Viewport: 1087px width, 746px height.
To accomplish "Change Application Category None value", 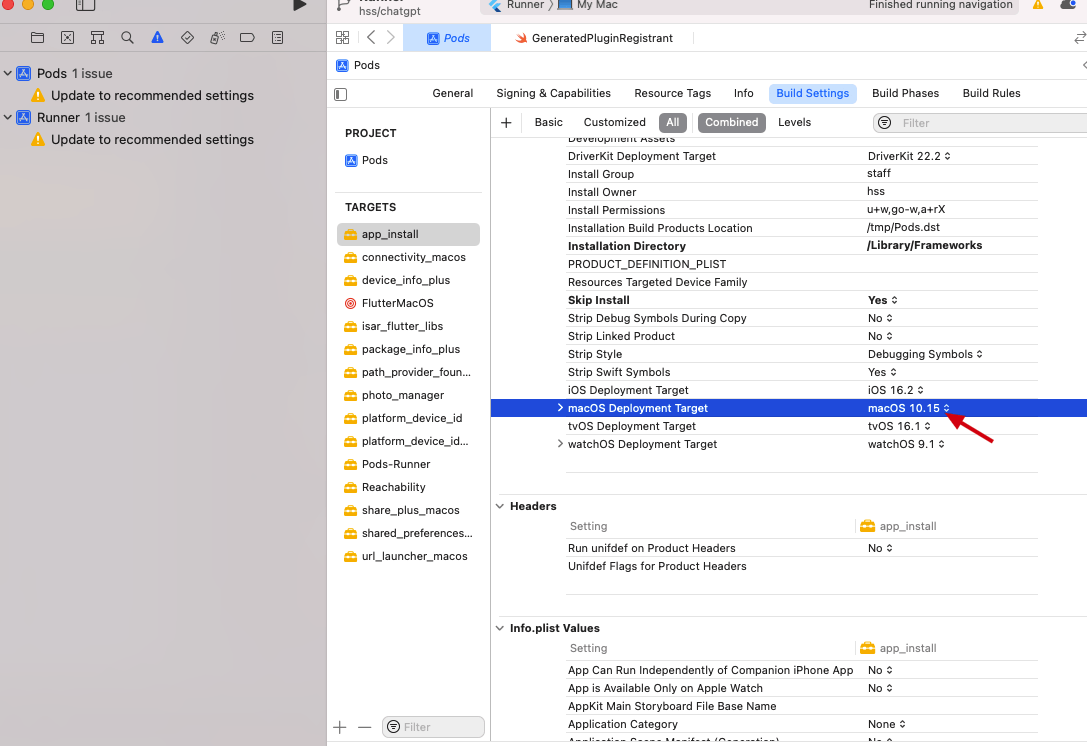I will pyautogui.click(x=887, y=724).
